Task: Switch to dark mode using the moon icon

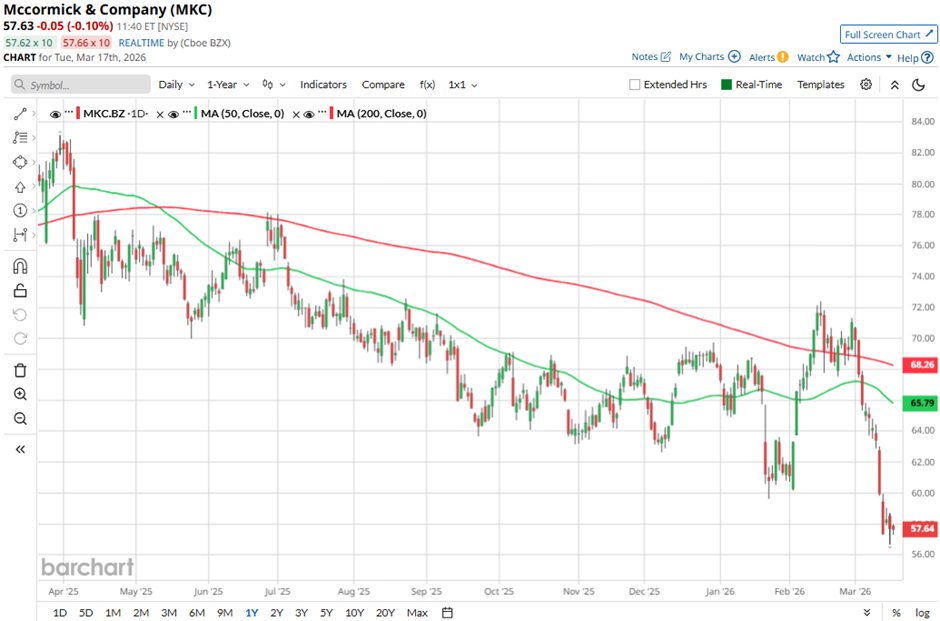Action: coord(918,85)
